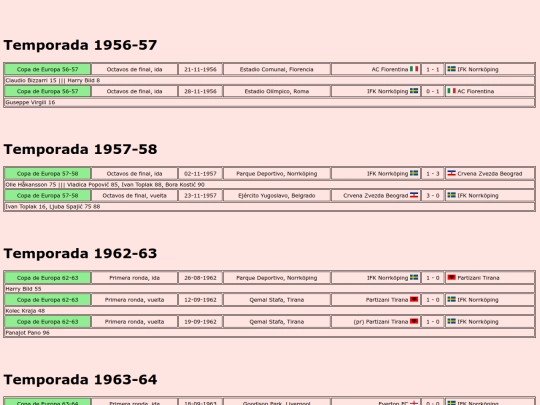Viewport: 540px width, 405px height.
Task: Click 'Copa de Europa 56-57' in the 21-11-1956 row
Action: tap(48, 69)
